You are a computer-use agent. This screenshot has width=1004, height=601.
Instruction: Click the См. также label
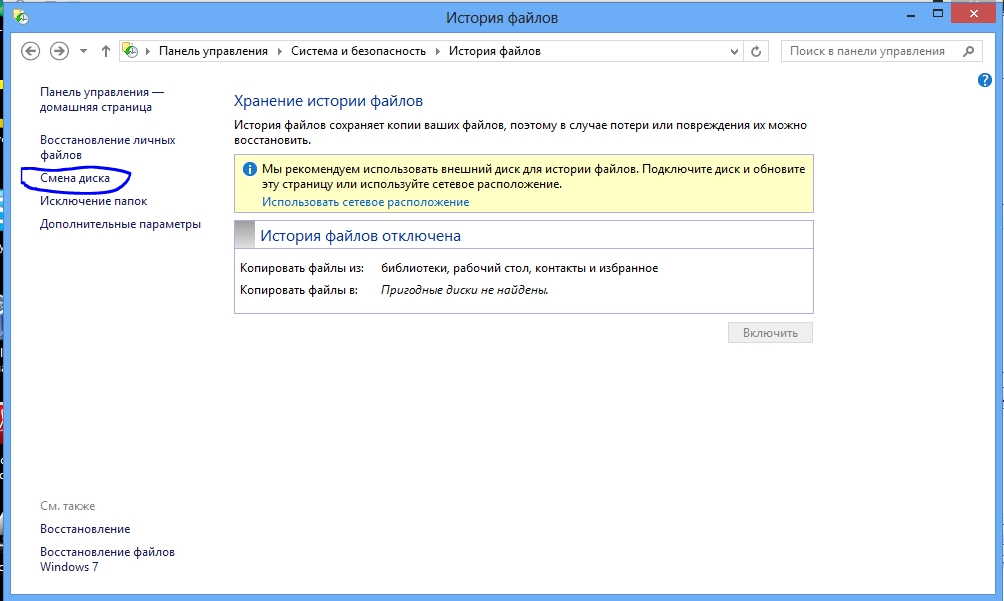click(67, 506)
